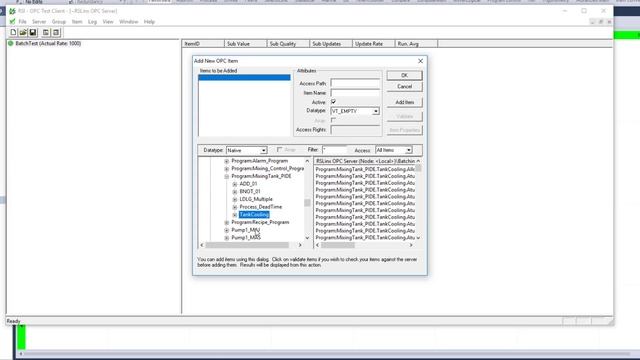The width and height of the screenshot is (640, 360).
Task: Click the New document toolbar icon
Action: pyautogui.click(x=13, y=32)
